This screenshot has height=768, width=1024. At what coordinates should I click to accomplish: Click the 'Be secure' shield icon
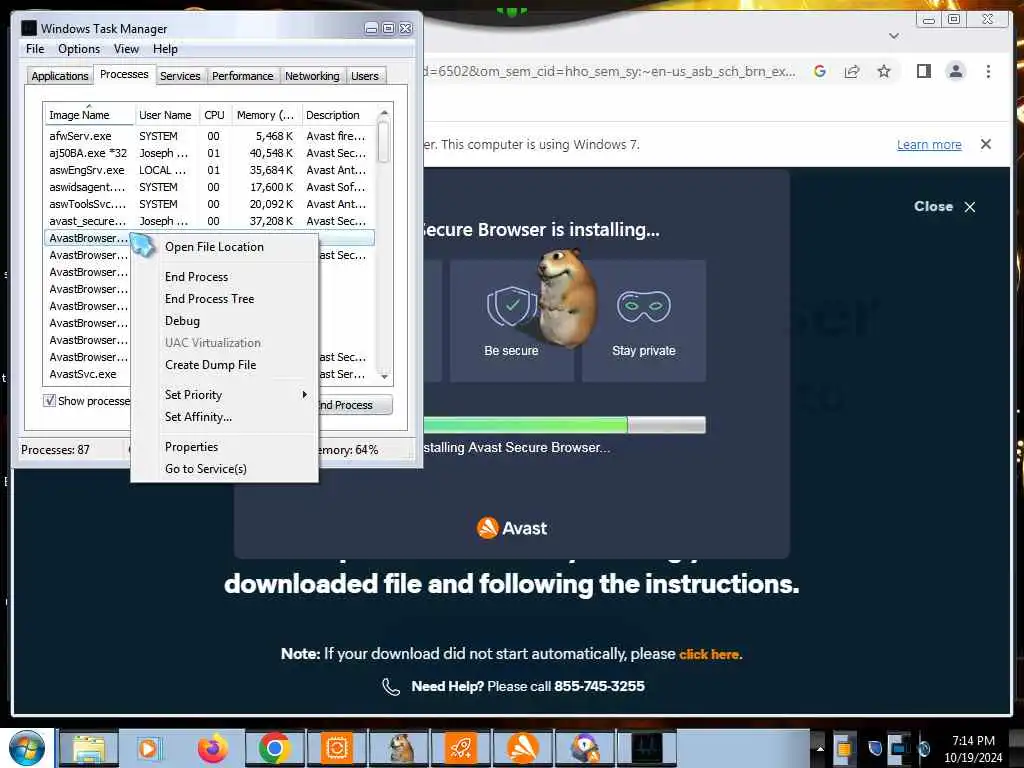[511, 306]
